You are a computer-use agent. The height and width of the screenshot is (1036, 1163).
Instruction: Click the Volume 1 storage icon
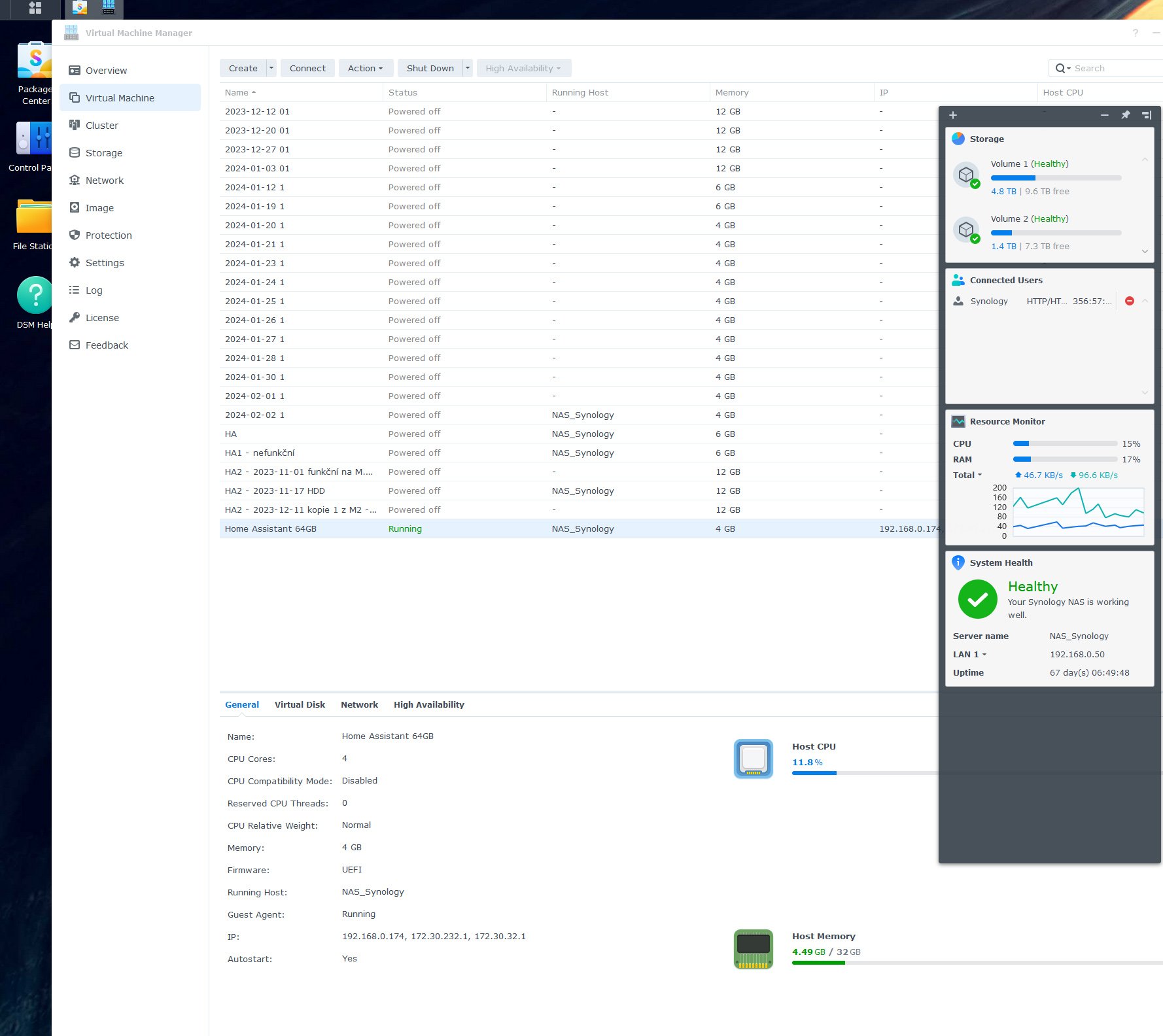[x=966, y=175]
